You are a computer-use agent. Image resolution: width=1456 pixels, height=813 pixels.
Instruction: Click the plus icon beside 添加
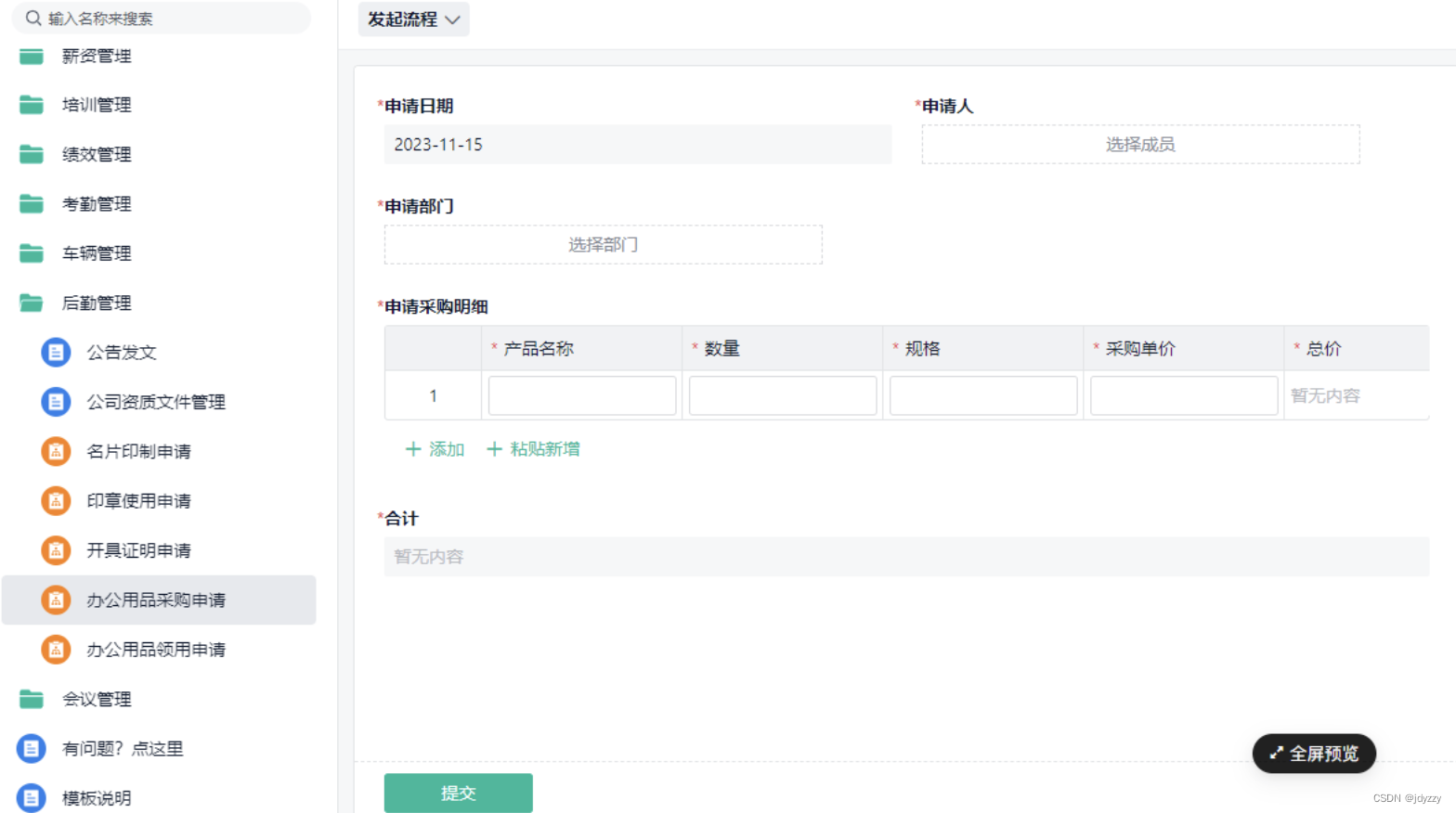pos(413,449)
